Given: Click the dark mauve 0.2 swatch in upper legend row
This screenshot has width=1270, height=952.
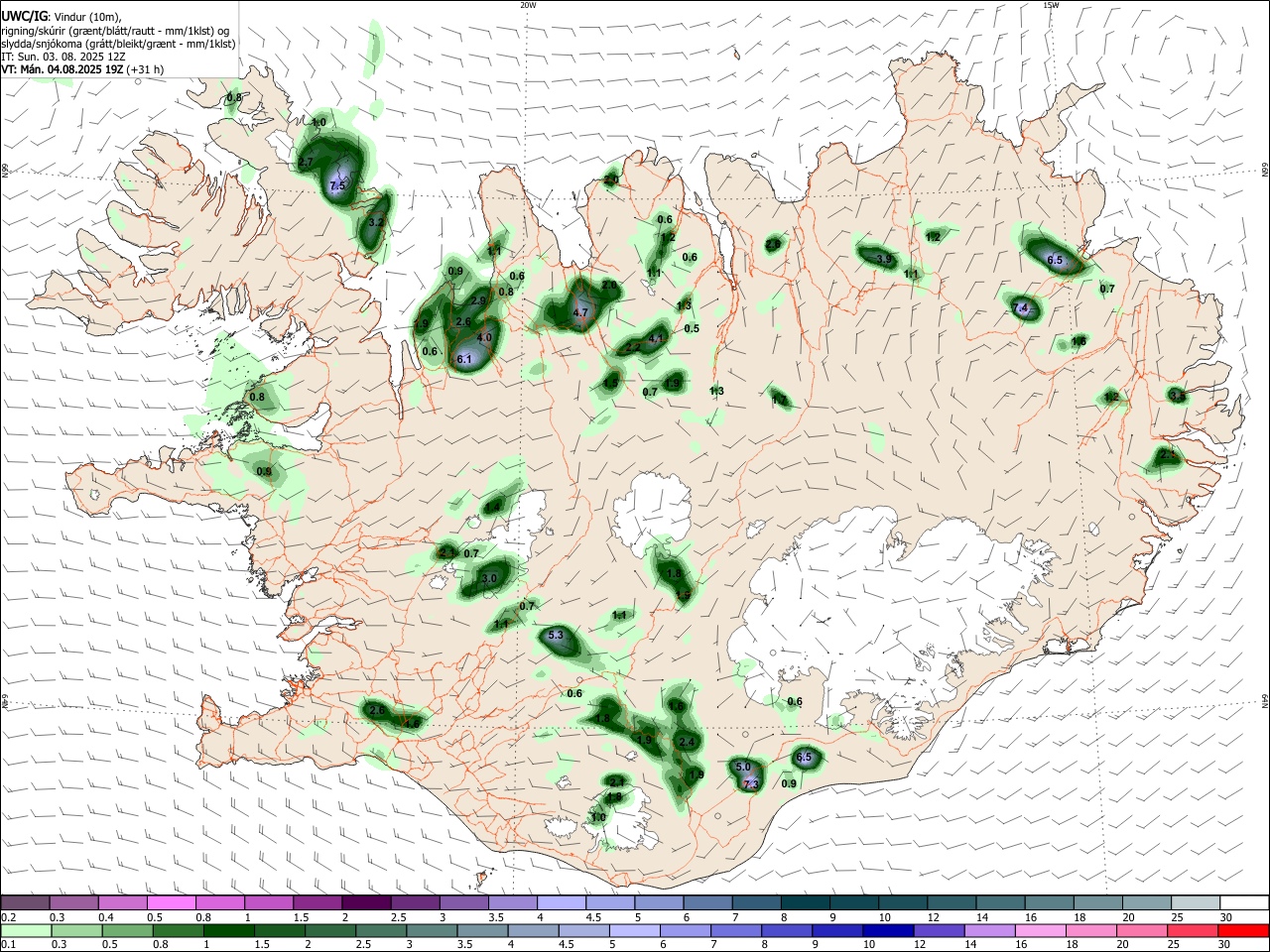Looking at the screenshot, I should pyautogui.click(x=25, y=902).
